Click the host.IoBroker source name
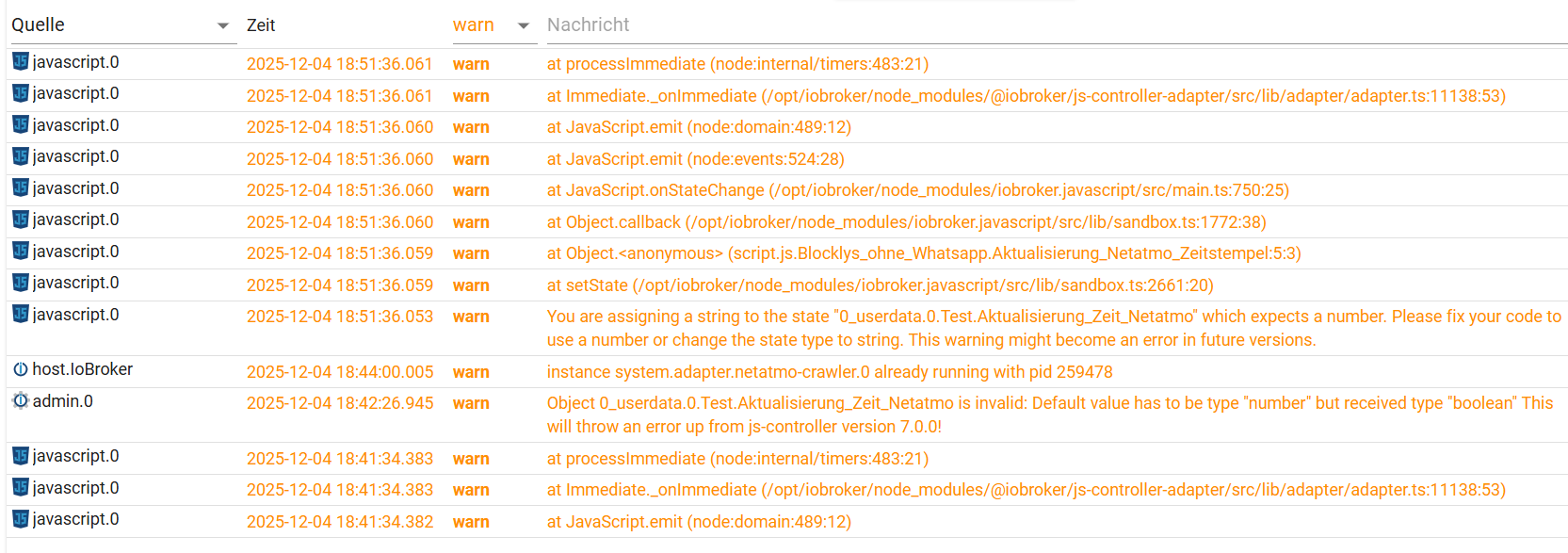1568x553 pixels. pos(83,369)
